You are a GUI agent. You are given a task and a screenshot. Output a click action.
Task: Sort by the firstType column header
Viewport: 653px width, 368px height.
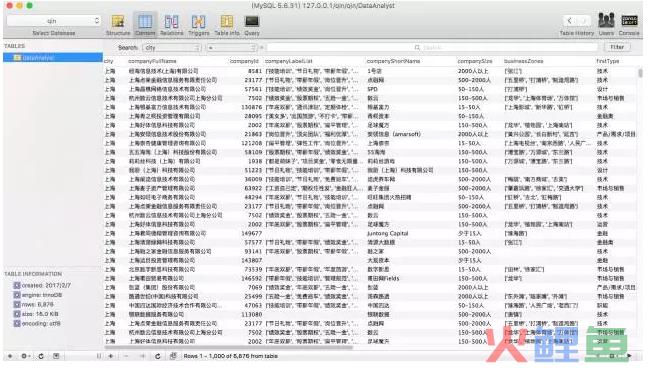pos(608,61)
